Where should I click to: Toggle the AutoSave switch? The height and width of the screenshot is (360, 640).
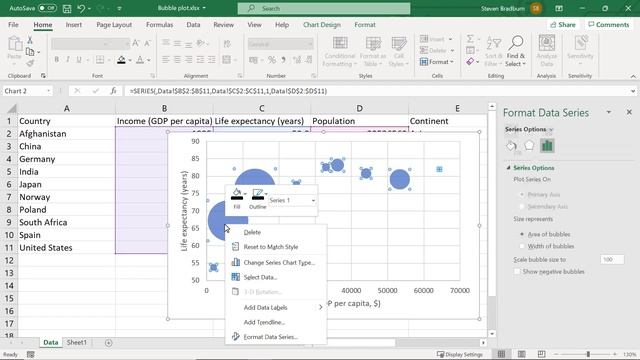(47, 8)
